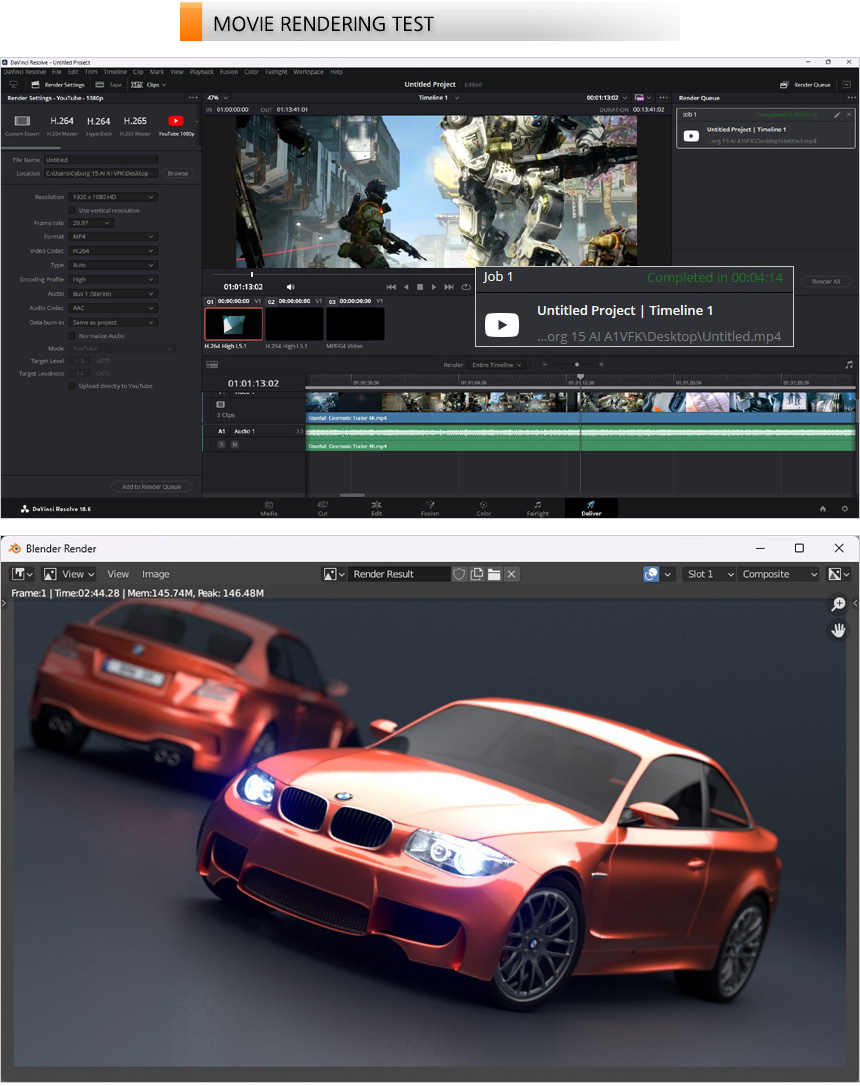Image resolution: width=860 pixels, height=1086 pixels.
Task: Select the pan hand tool in Blender Render
Action: (838, 630)
